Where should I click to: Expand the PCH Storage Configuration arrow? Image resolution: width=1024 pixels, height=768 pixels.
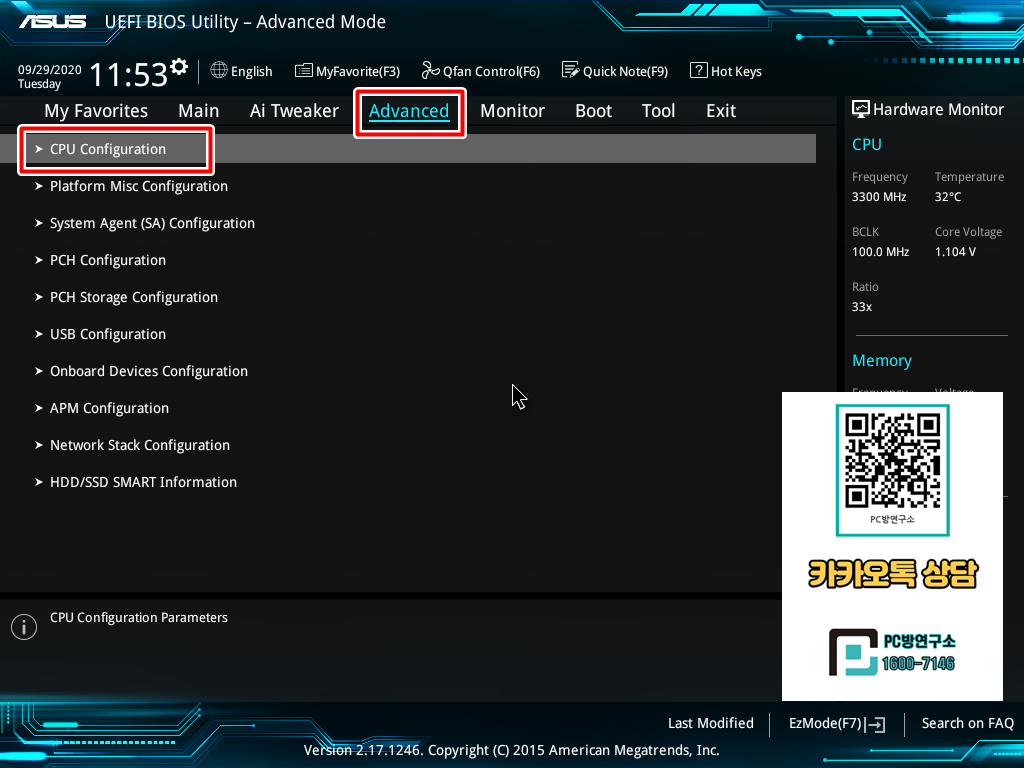[39, 297]
